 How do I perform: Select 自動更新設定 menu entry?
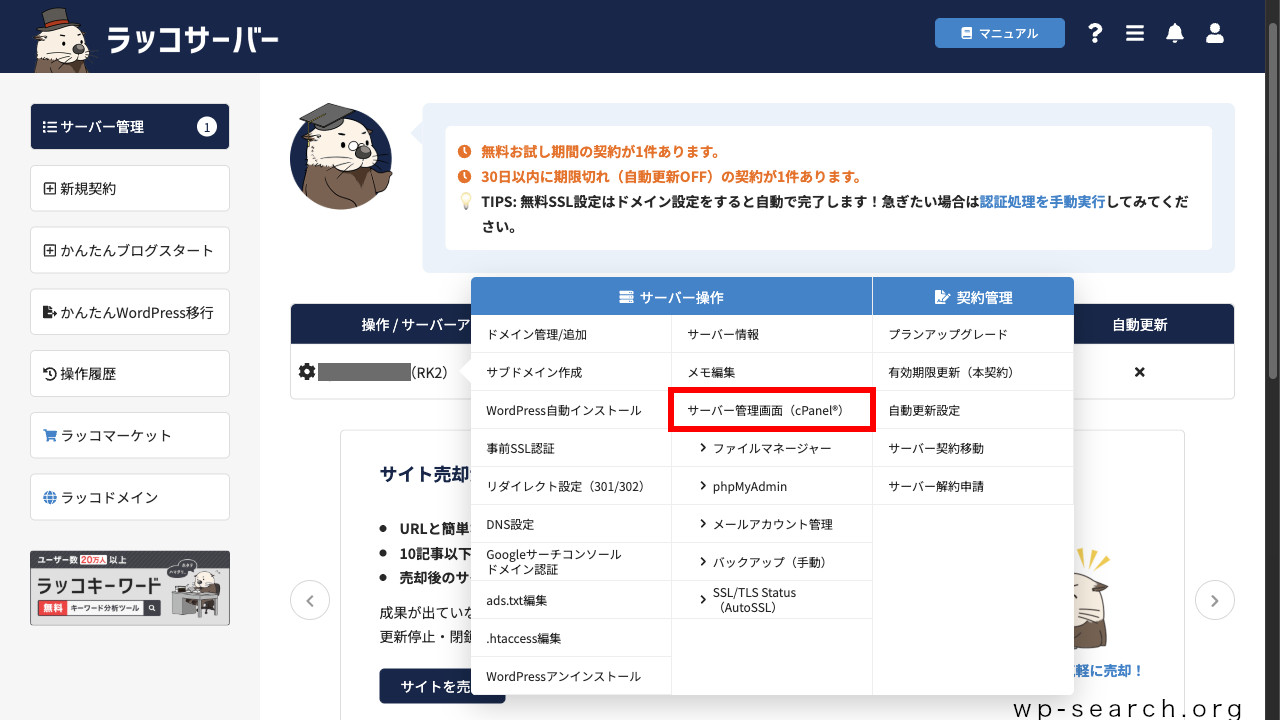[973, 410]
